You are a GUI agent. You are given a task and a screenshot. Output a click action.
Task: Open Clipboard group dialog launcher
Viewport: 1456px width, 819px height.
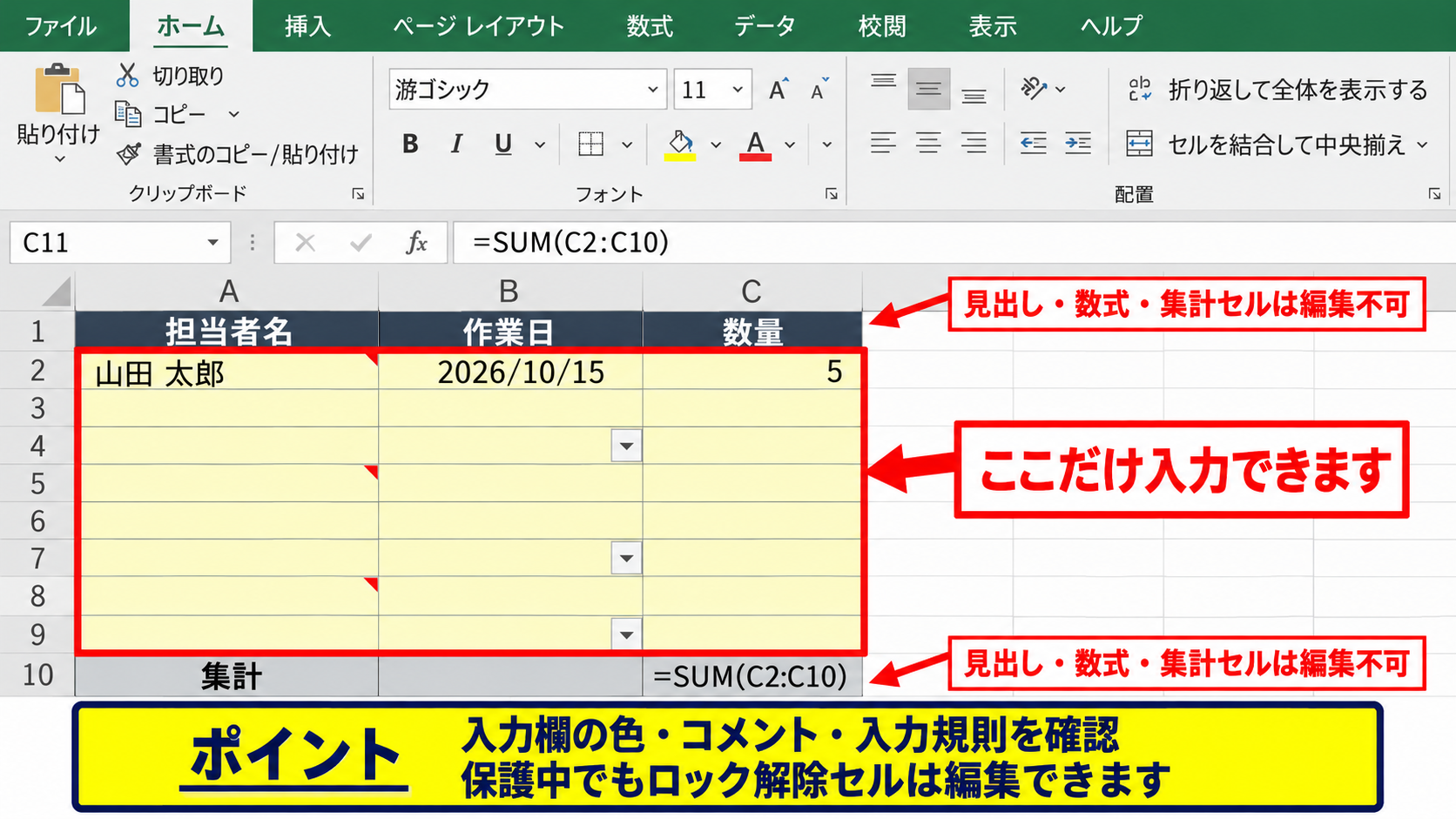click(x=358, y=194)
